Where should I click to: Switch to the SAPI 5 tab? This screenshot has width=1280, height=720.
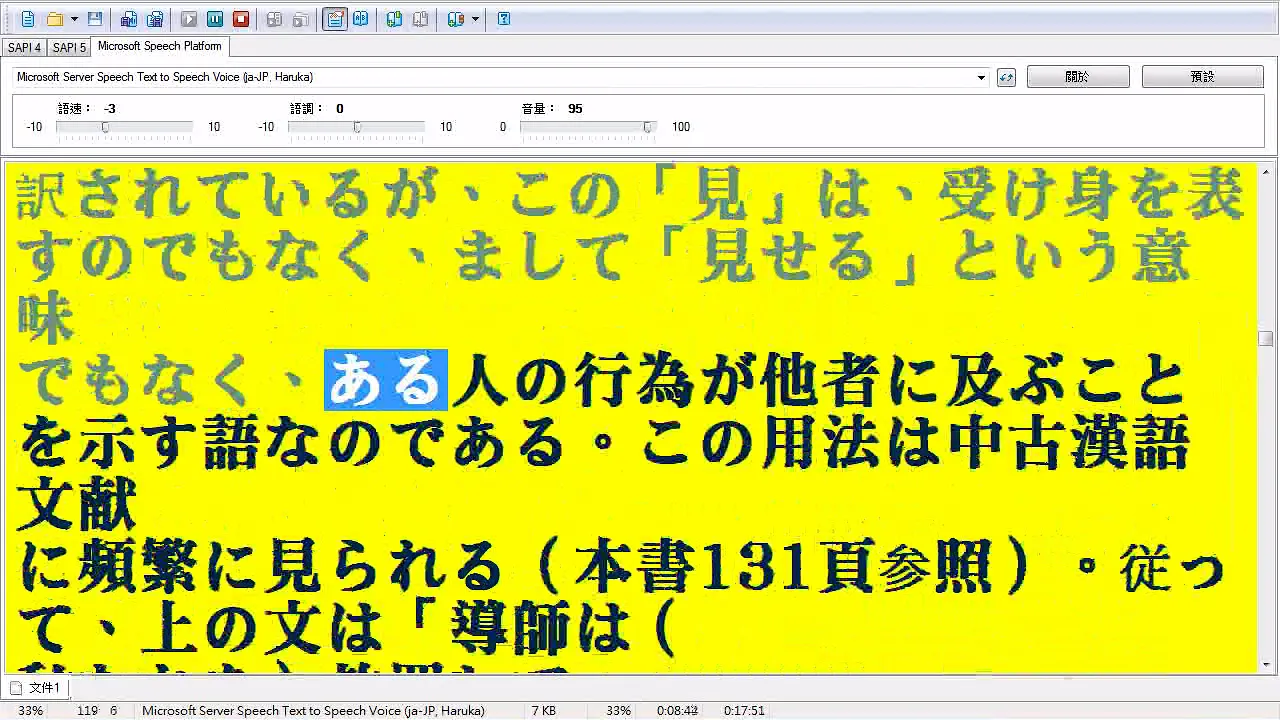point(69,47)
